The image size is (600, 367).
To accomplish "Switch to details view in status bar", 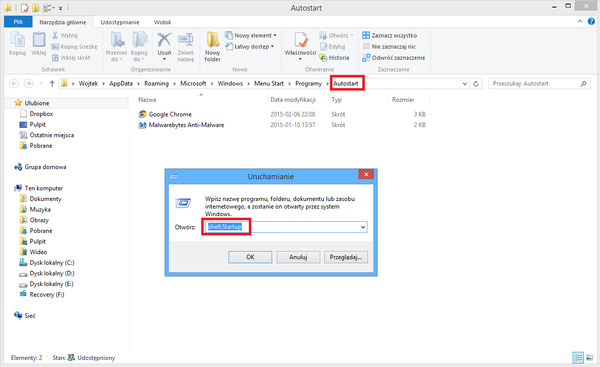I will tap(578, 358).
